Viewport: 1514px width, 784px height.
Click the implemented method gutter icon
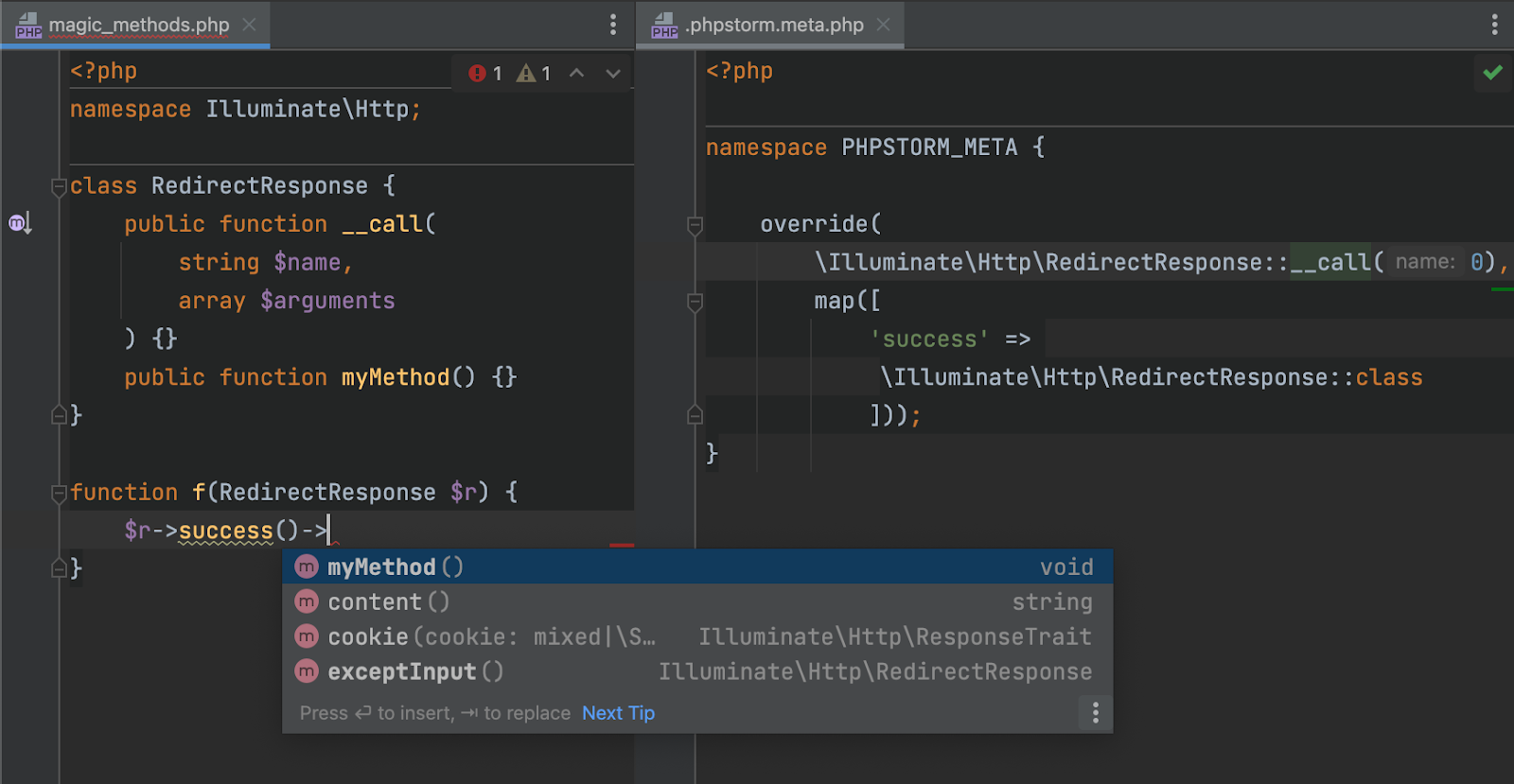20,223
